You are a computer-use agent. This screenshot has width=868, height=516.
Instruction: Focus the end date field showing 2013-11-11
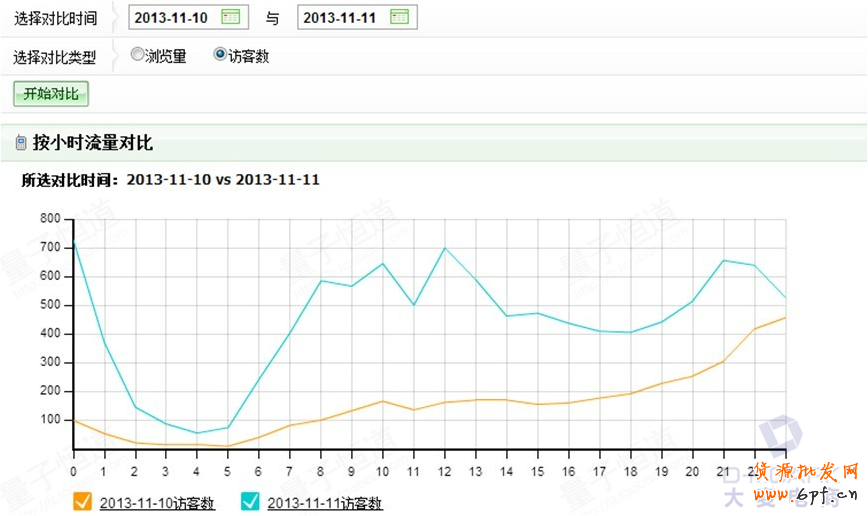(x=343, y=17)
